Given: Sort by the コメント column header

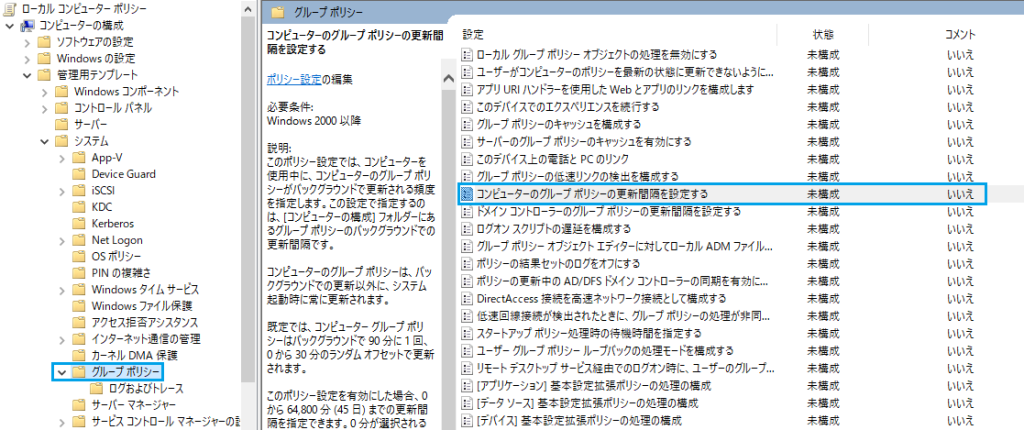Looking at the screenshot, I should pyautogui.click(x=960, y=34).
